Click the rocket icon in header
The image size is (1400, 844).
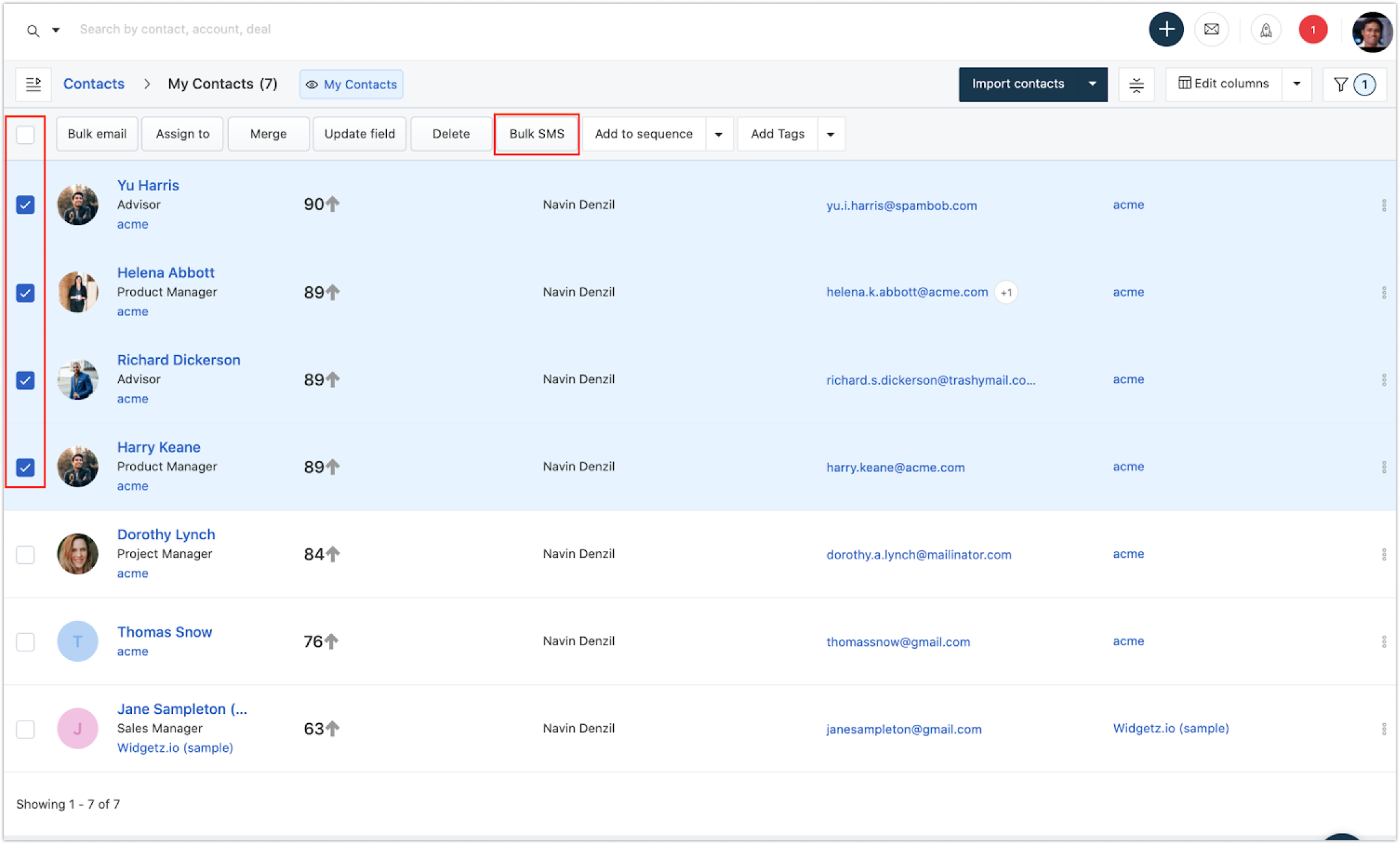point(1265,30)
